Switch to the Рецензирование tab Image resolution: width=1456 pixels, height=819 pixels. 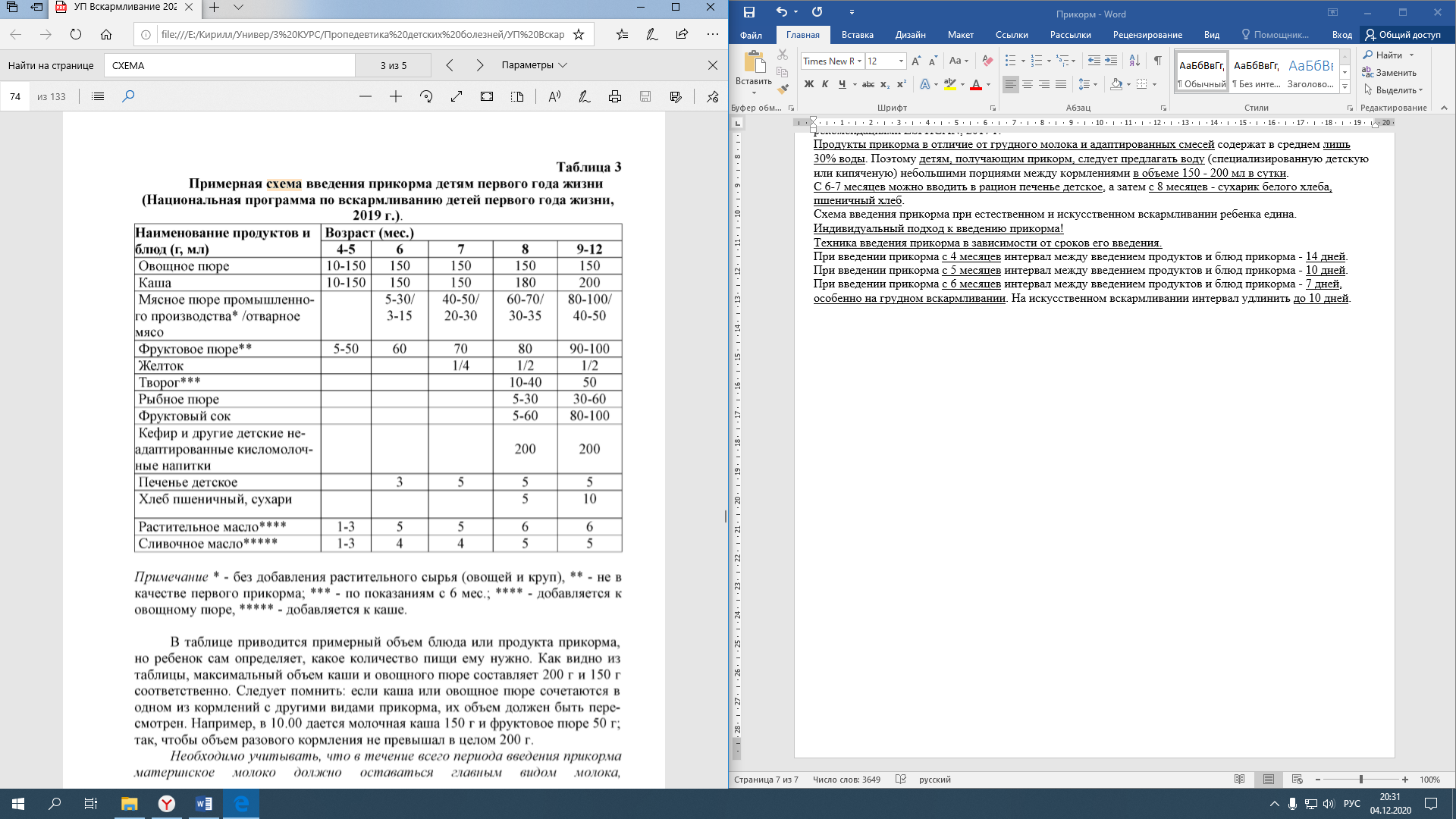pos(1147,35)
